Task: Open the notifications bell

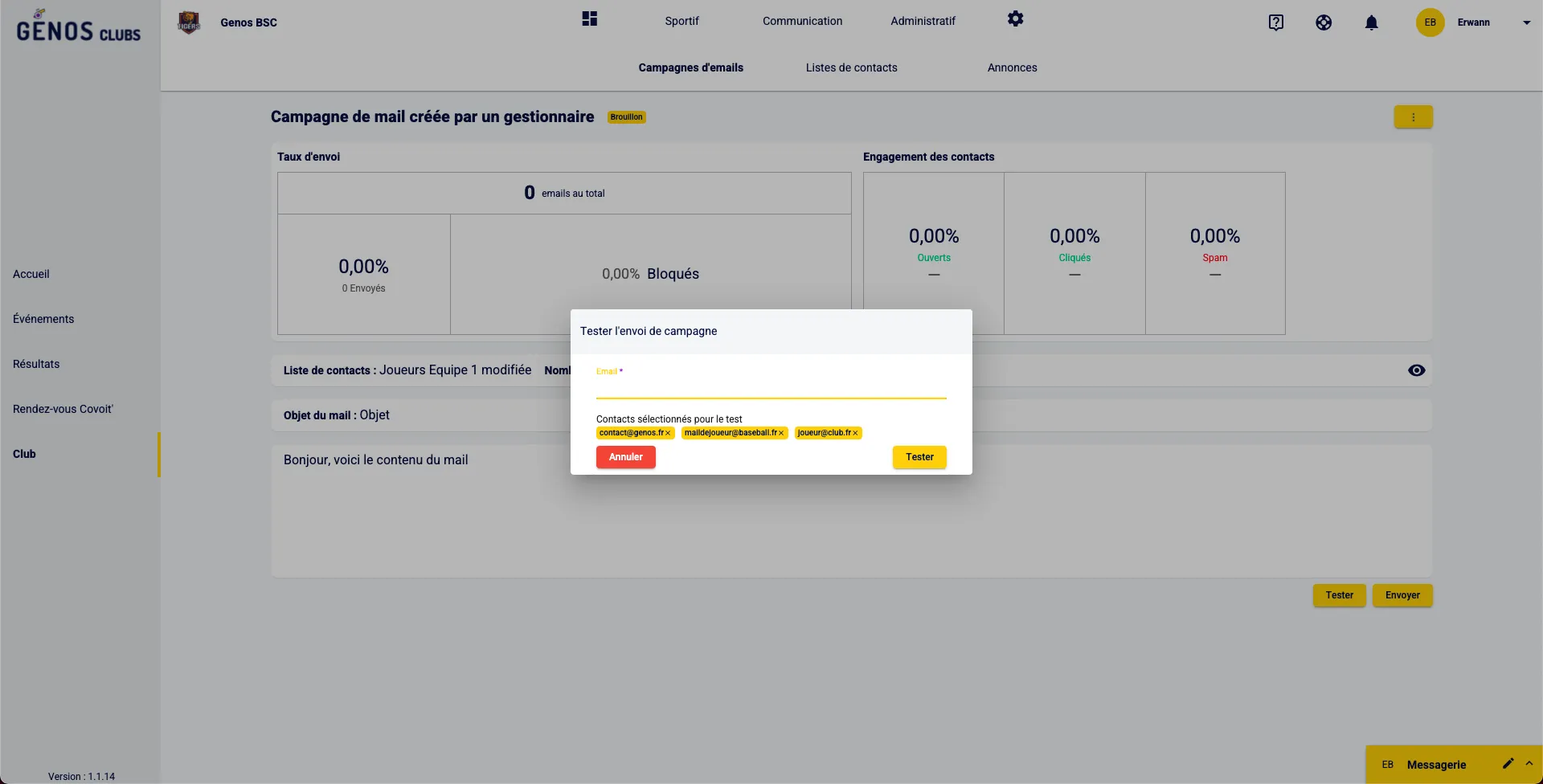Action: pos(1371,22)
